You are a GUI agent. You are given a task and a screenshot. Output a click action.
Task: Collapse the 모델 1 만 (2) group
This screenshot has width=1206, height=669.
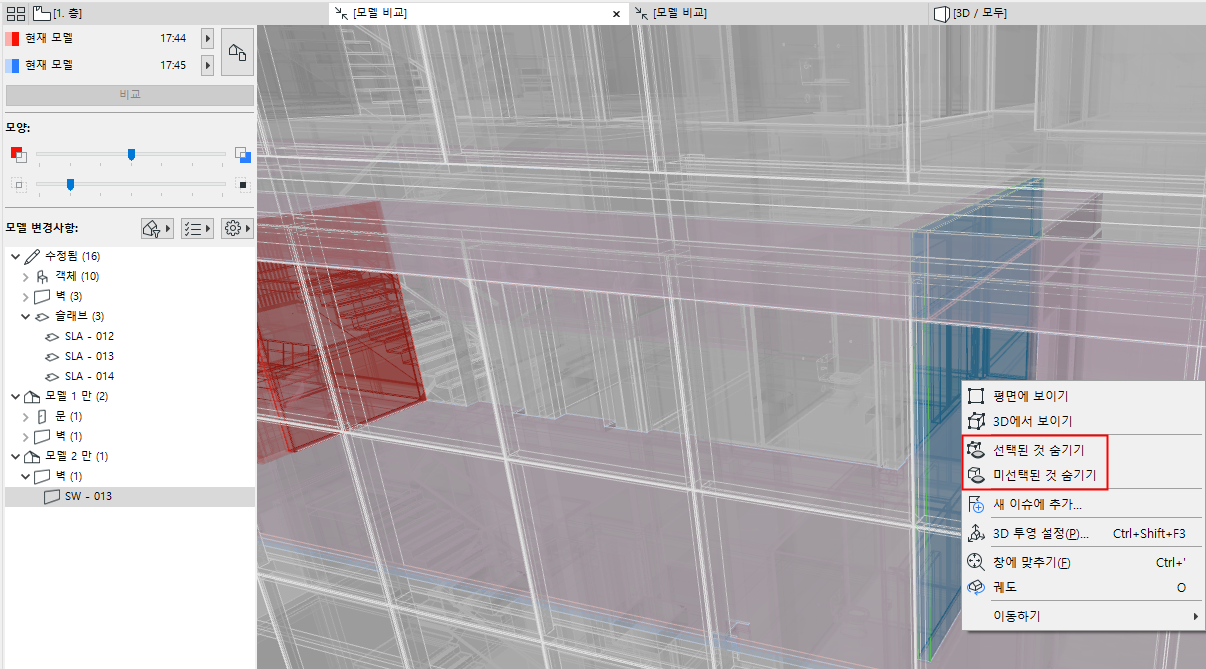(x=14, y=397)
